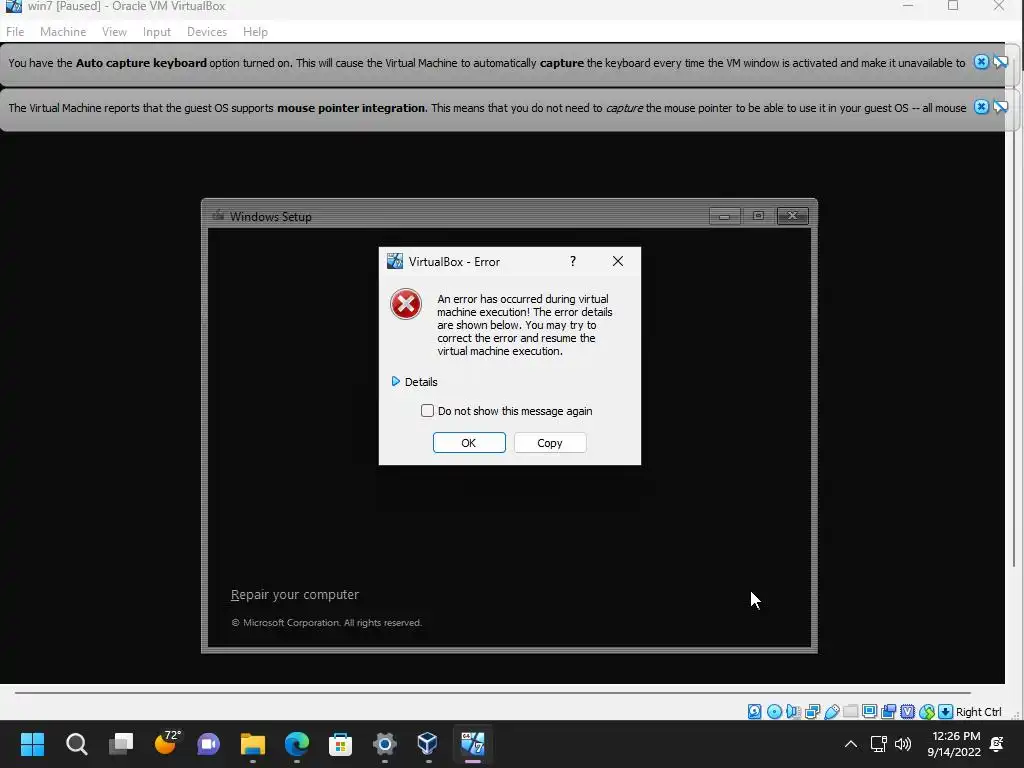
Task: Suppress Auto capture keyboard notification permanently
Action: pyautogui.click(x=1000, y=62)
